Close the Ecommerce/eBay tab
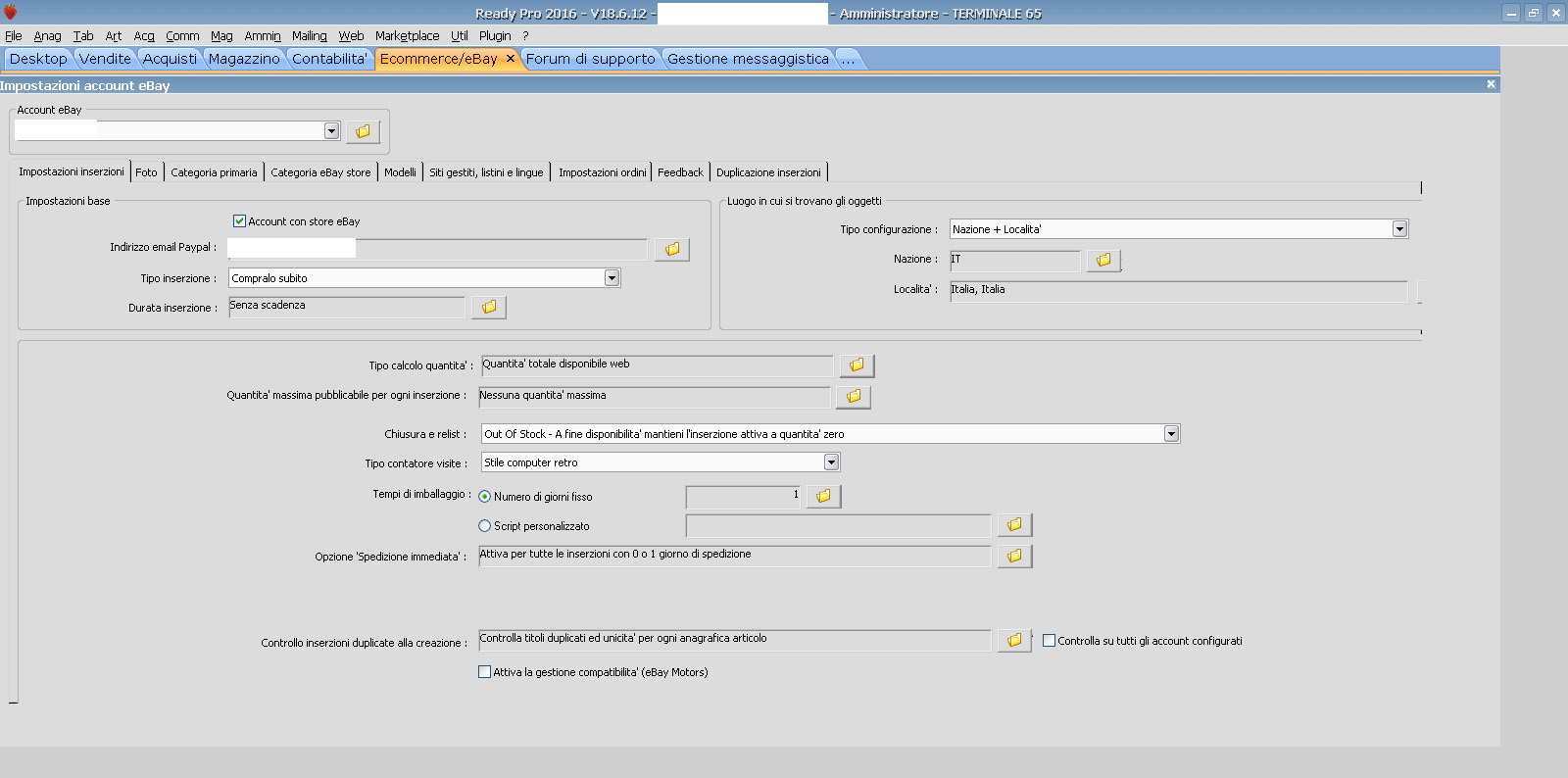The width and height of the screenshot is (1568, 778). pyautogui.click(x=510, y=59)
